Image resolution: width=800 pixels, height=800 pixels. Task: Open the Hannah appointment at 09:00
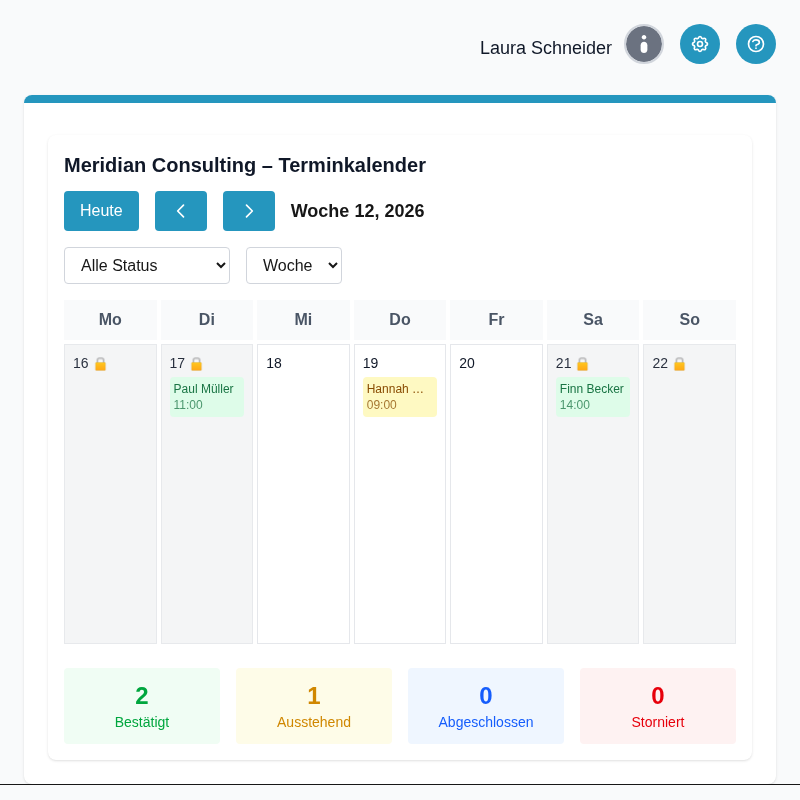point(400,397)
